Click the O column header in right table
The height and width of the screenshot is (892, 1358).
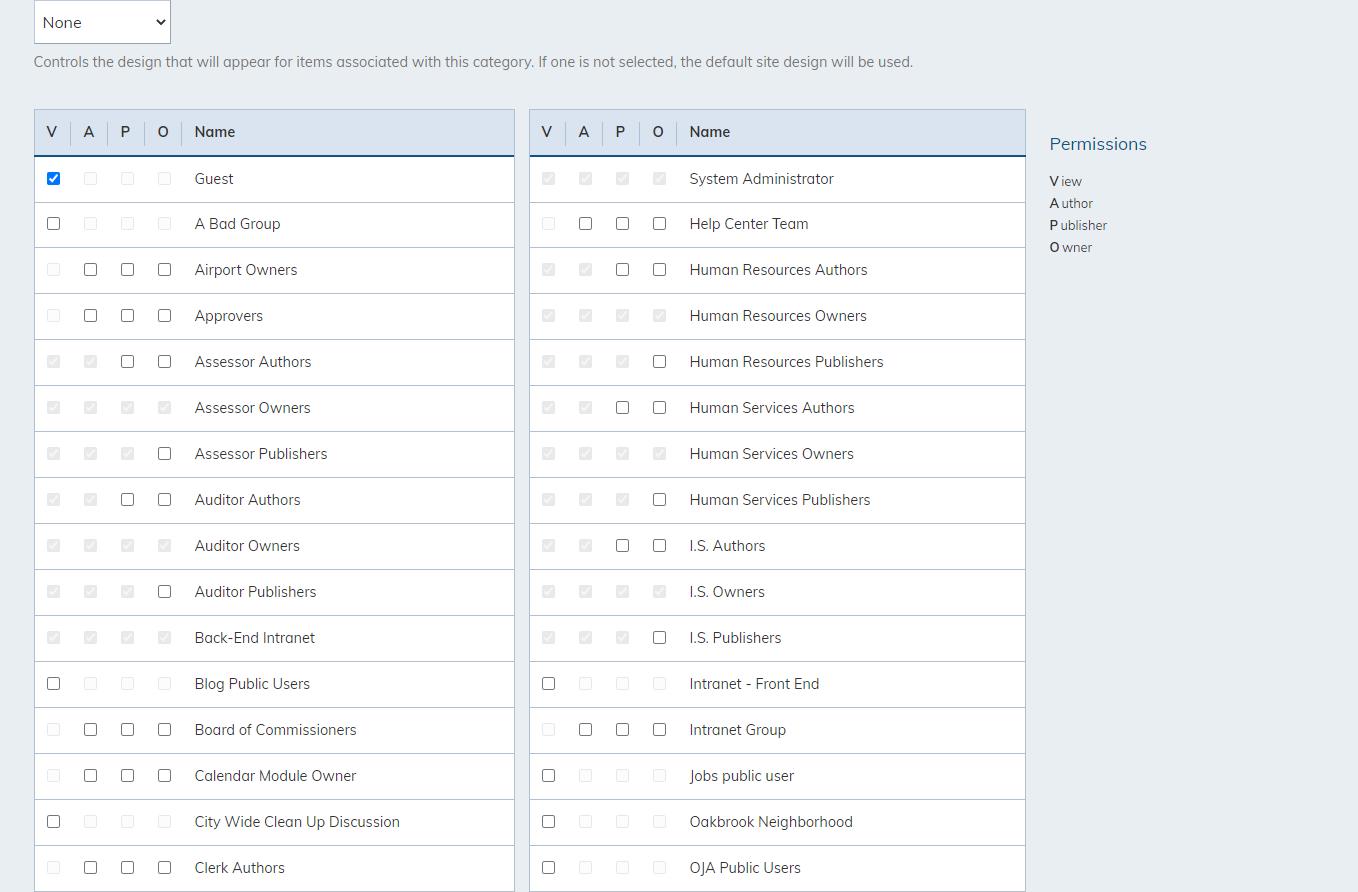pyautogui.click(x=658, y=132)
